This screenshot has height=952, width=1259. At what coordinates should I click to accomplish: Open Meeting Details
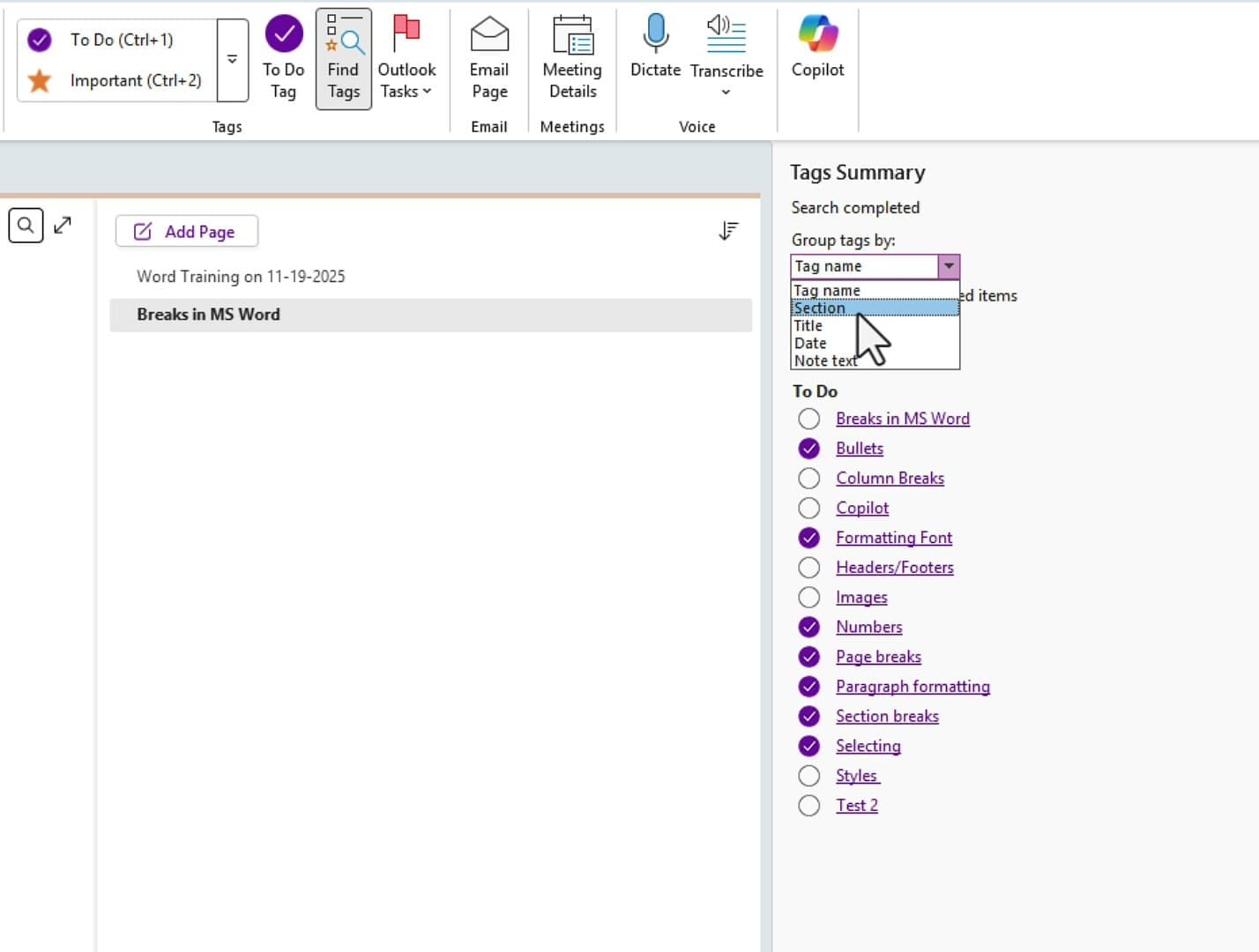pos(571,56)
